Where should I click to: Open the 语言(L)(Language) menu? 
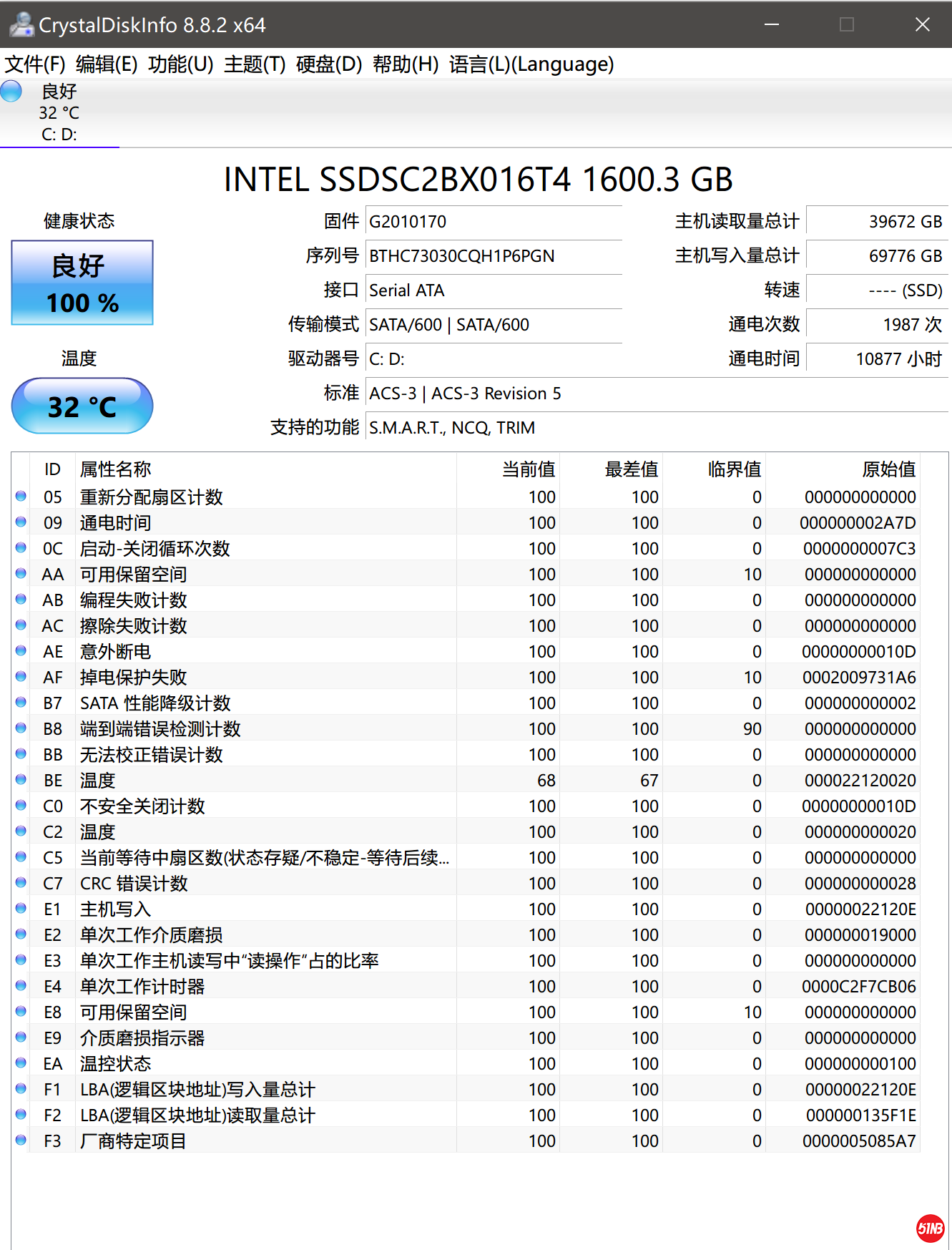click(x=531, y=64)
